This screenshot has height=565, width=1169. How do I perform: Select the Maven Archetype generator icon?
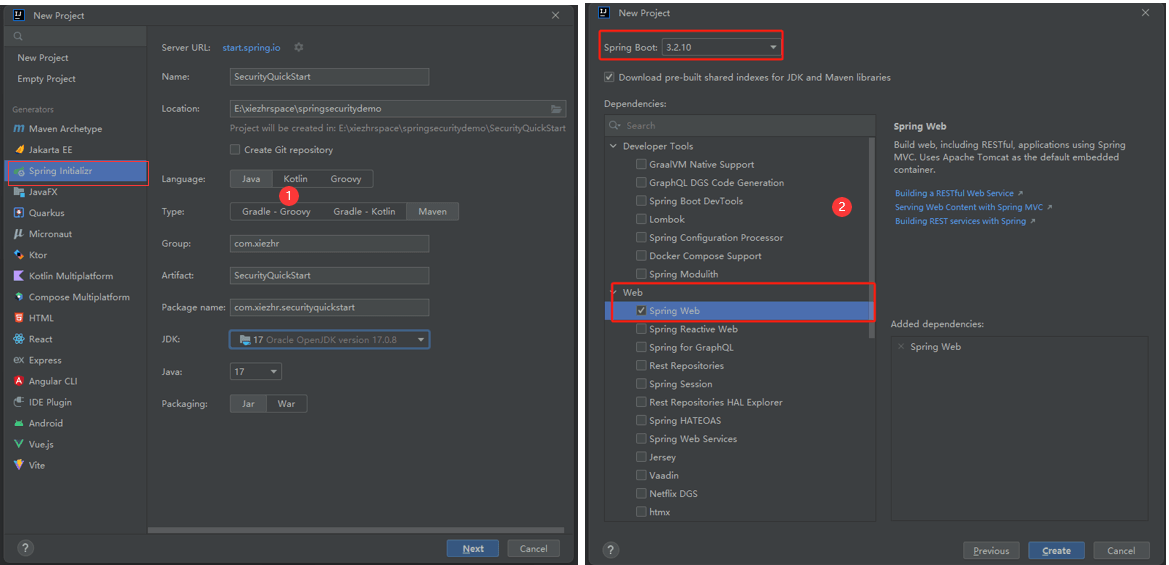pos(19,129)
